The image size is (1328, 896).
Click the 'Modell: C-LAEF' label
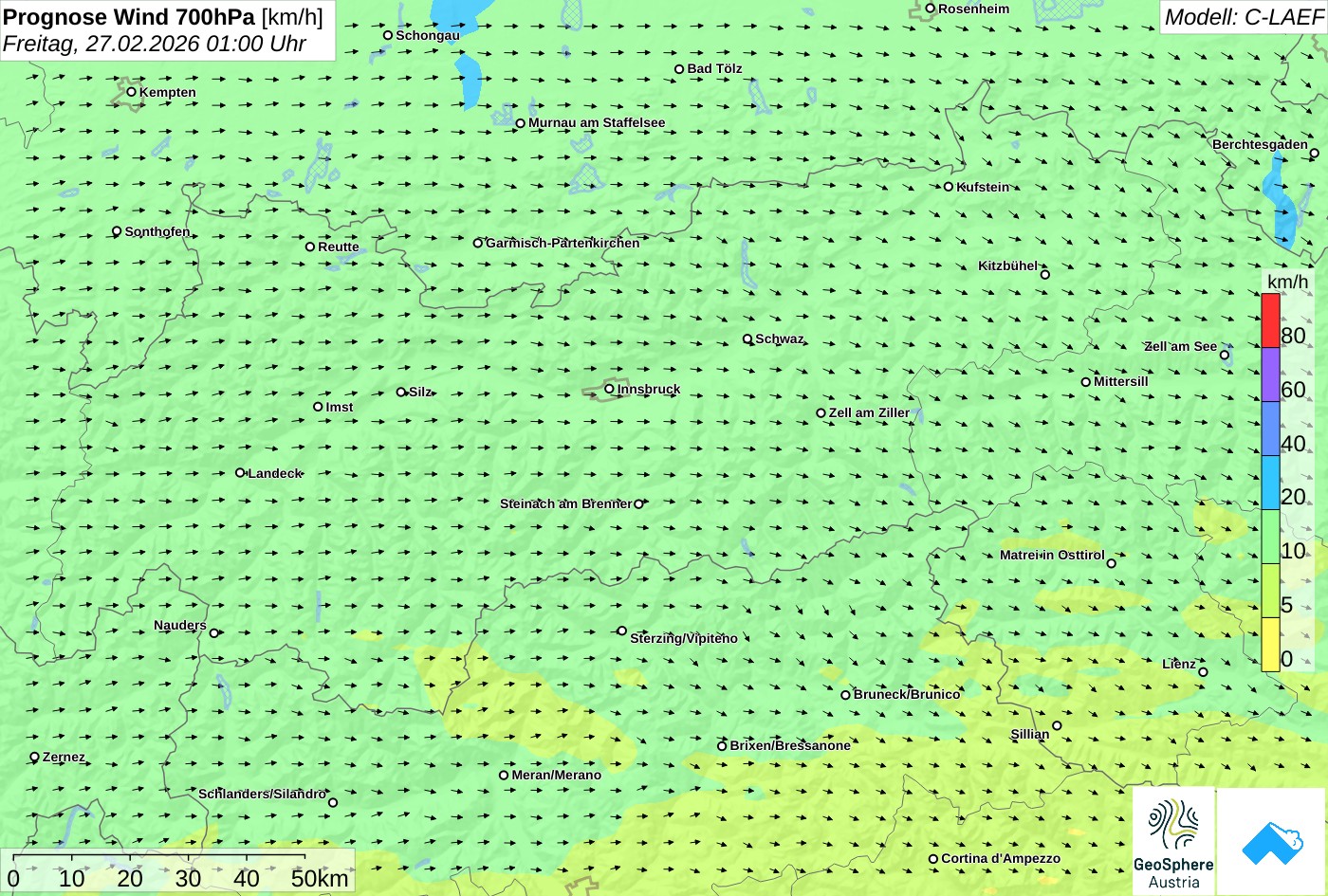(x=1243, y=16)
